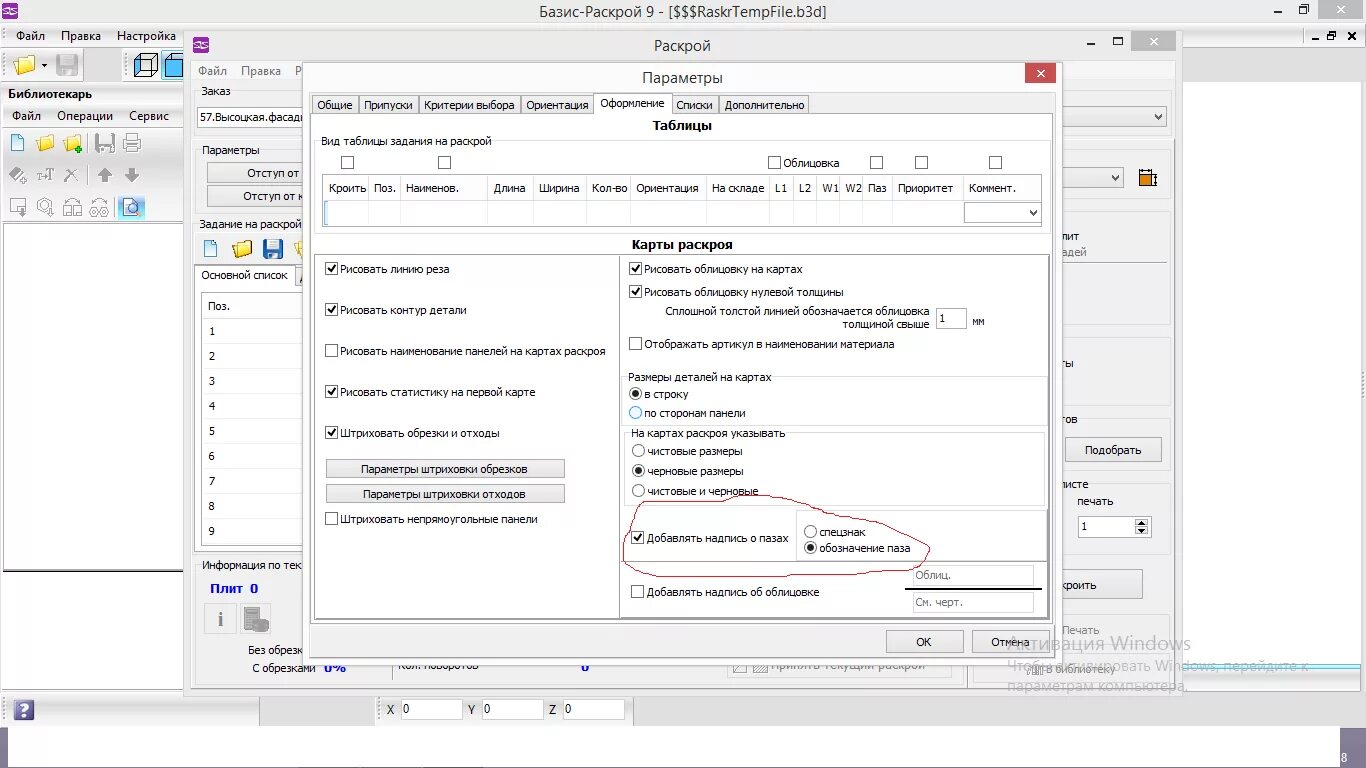Open 'Операции' menu in Библиотекарь
Viewport: 1366px width, 768px height.
[x=85, y=116]
